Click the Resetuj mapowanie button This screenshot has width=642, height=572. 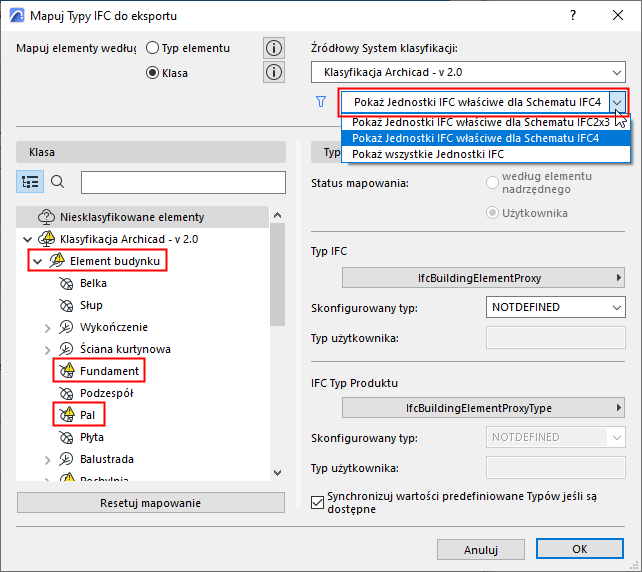(x=151, y=503)
